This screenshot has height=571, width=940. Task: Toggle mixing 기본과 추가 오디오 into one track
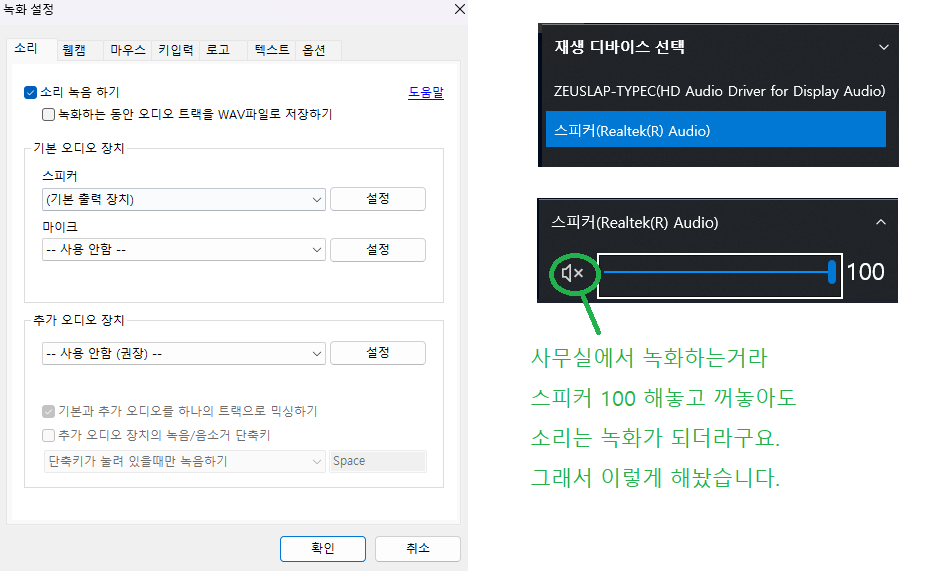tap(49, 411)
